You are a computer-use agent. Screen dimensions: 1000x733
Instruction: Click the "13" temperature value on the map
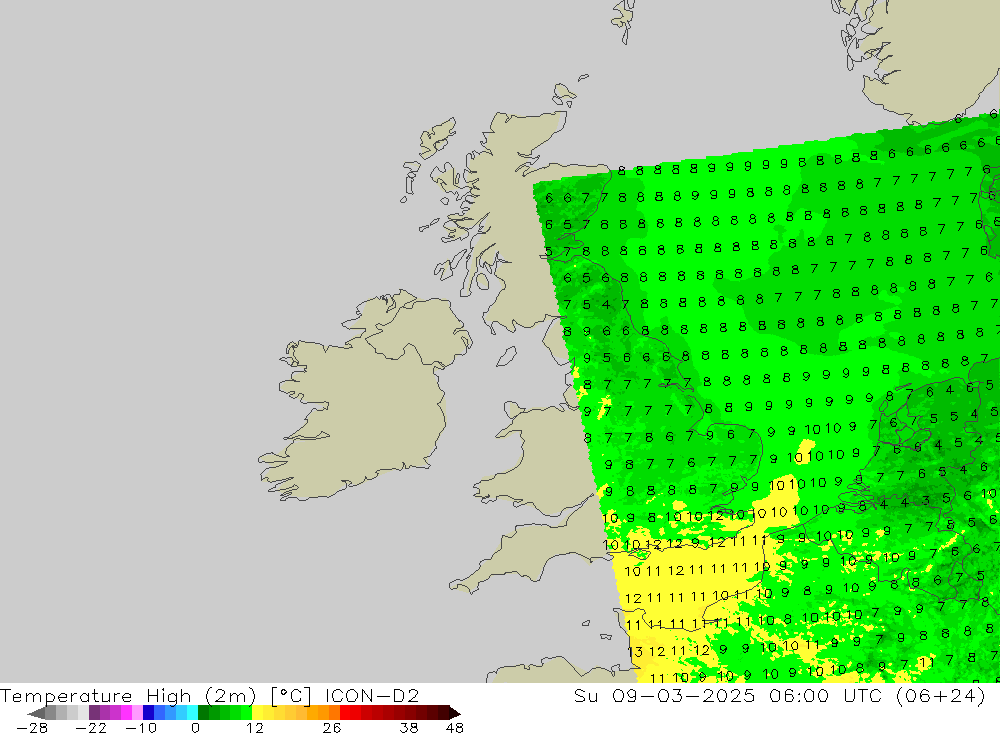(x=635, y=652)
